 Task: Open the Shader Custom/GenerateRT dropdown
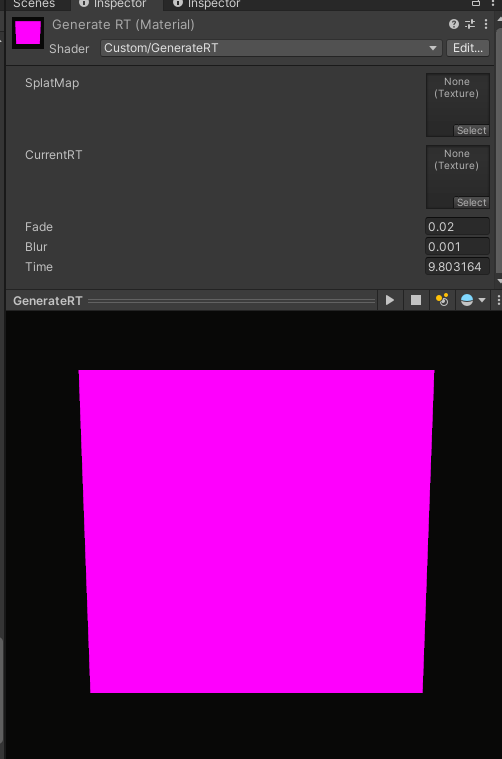[x=271, y=48]
